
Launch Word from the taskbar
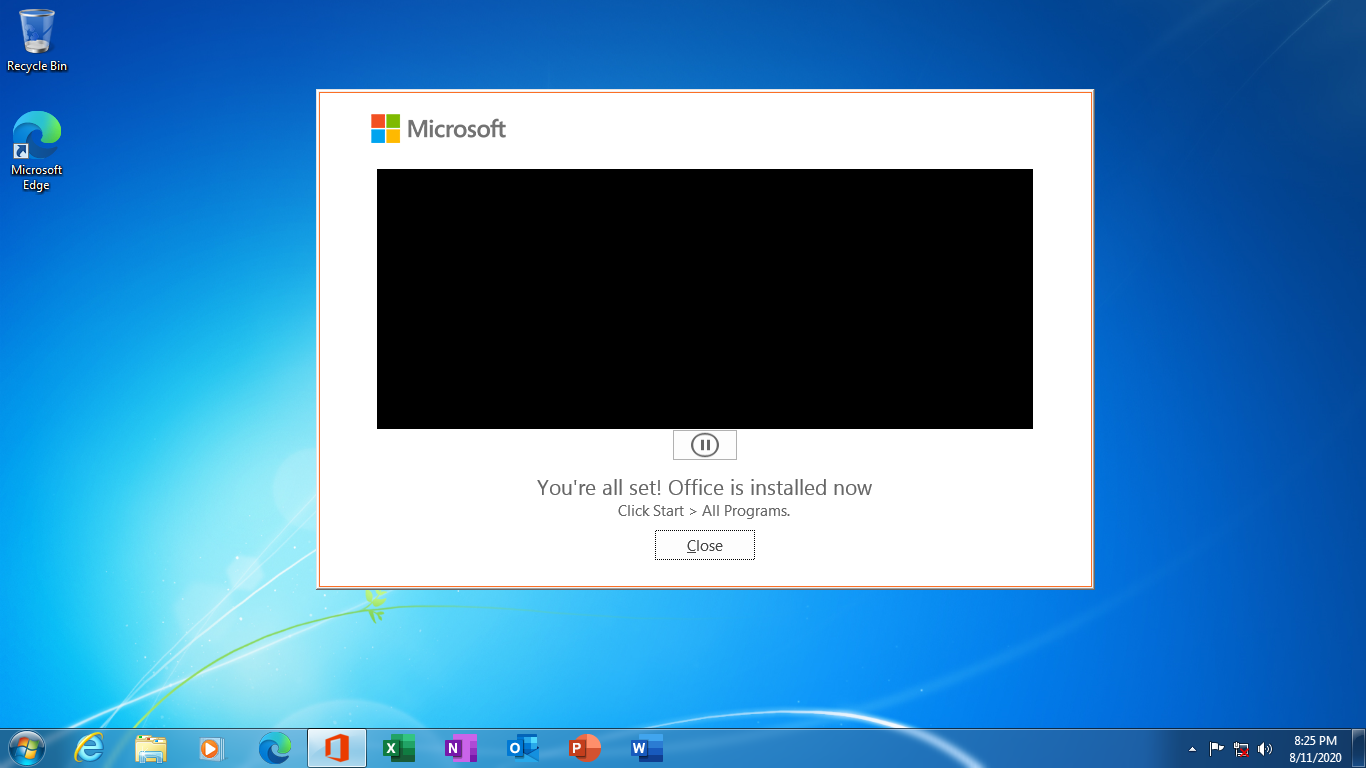646,748
